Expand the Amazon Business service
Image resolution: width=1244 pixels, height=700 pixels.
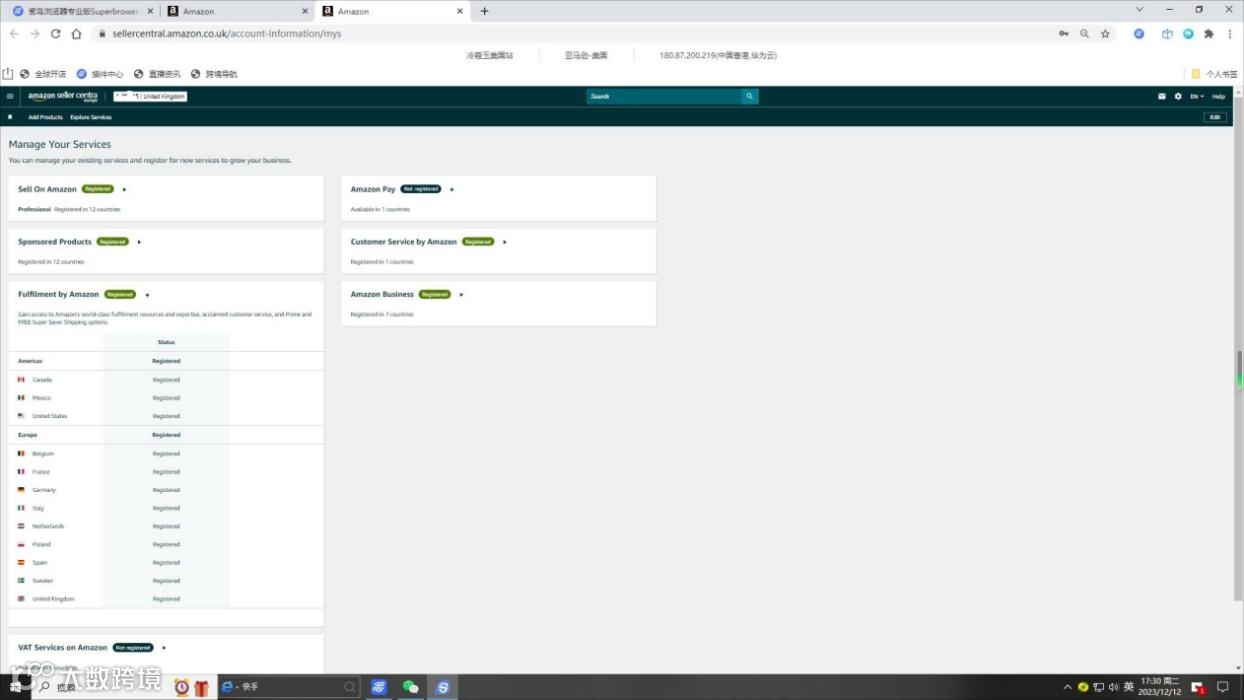(x=461, y=295)
